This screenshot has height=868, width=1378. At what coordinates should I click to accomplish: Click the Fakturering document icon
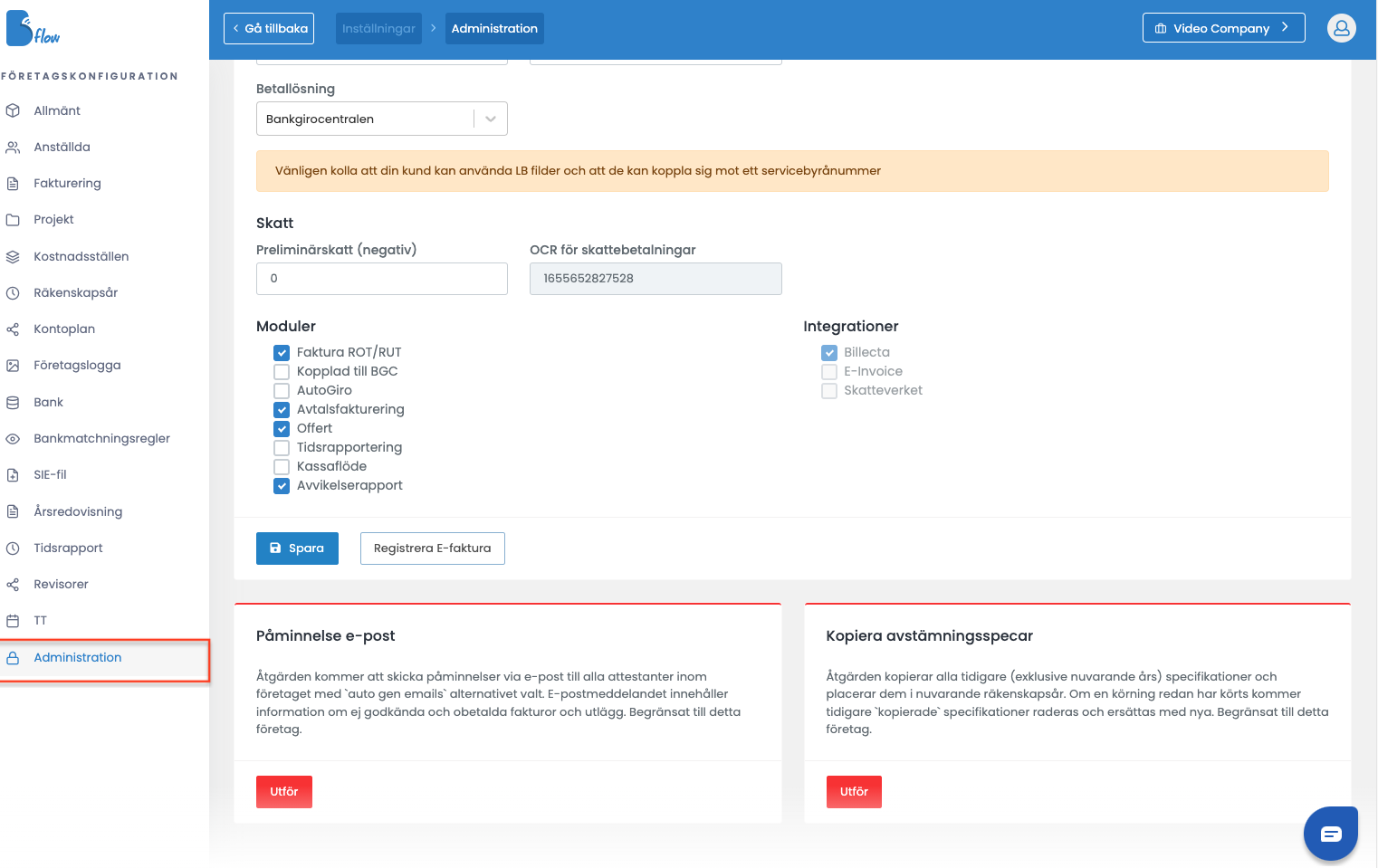pos(13,183)
